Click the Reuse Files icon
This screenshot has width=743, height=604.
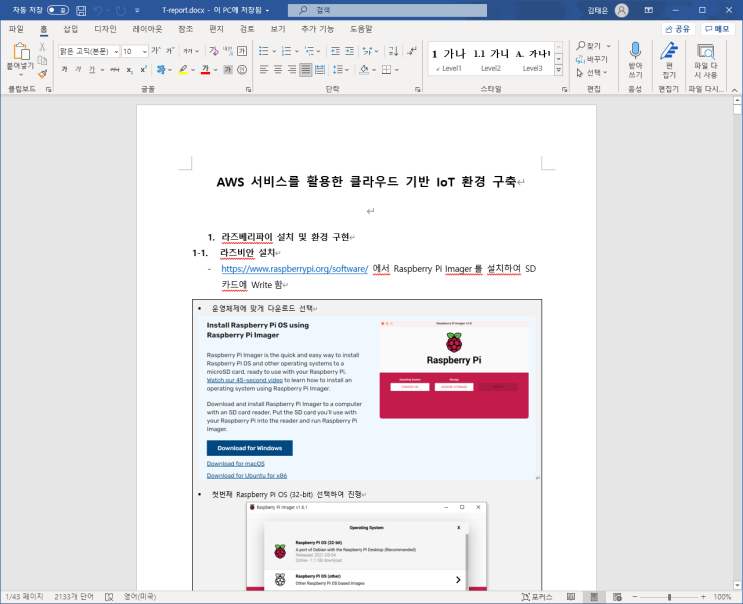706,52
